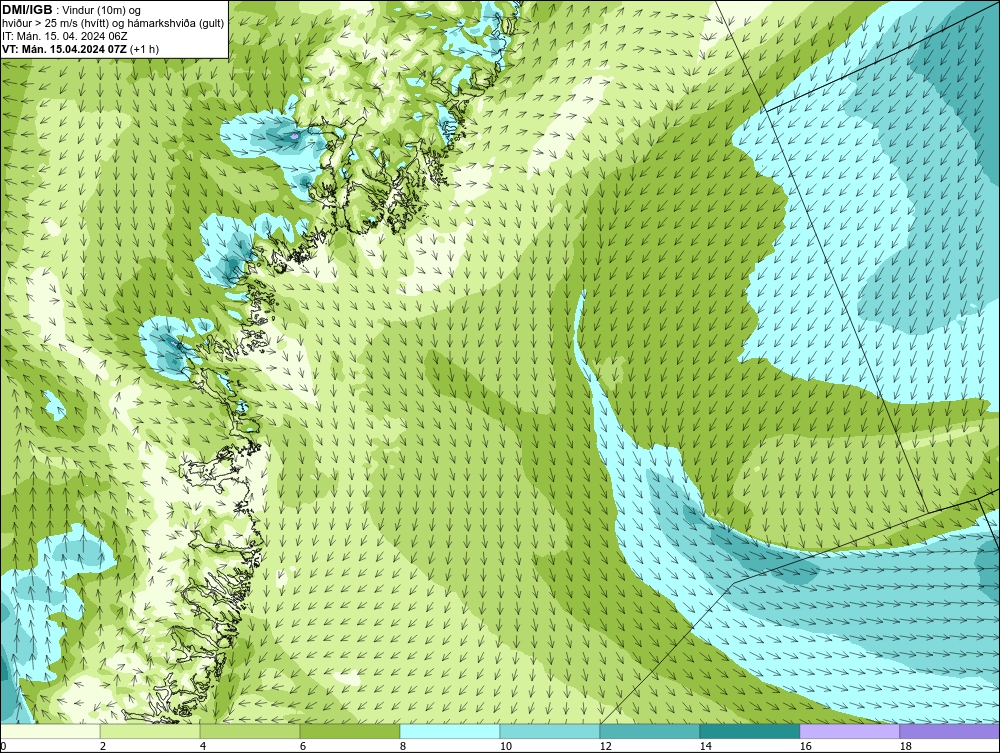Click the light green 2–4 m/s legend swatch

pos(150,731)
